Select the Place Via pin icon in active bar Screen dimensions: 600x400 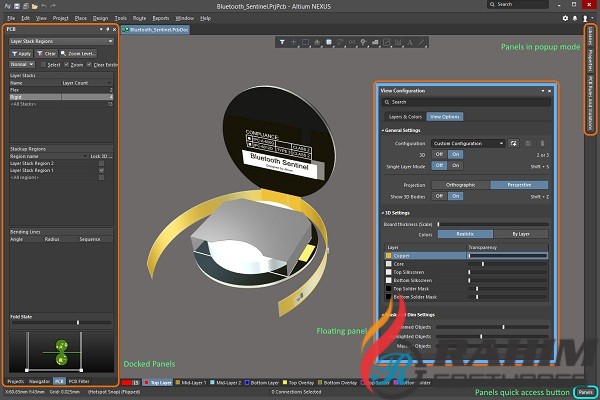tap(363, 42)
